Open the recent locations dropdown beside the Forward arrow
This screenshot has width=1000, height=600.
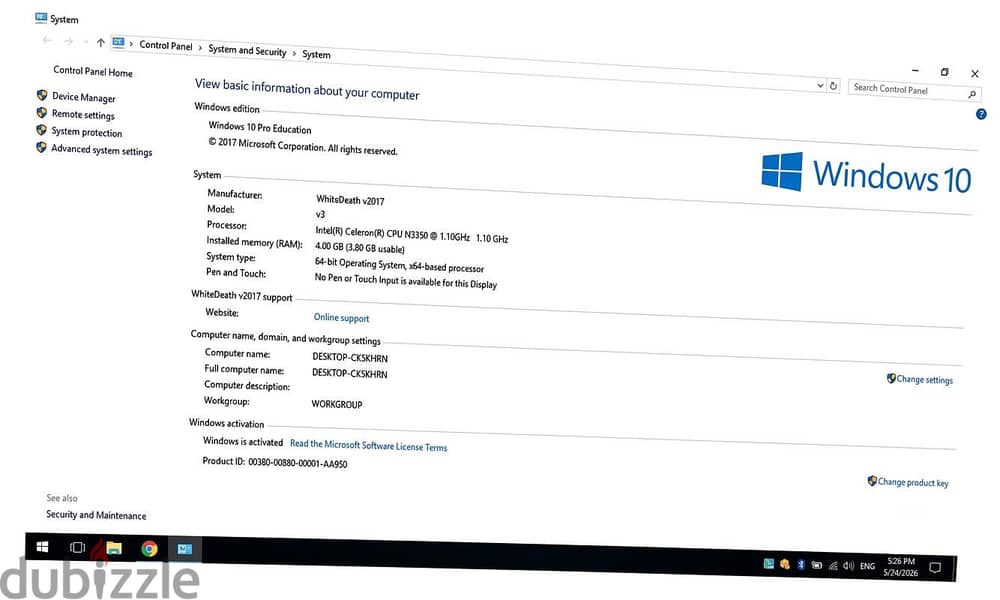point(85,41)
